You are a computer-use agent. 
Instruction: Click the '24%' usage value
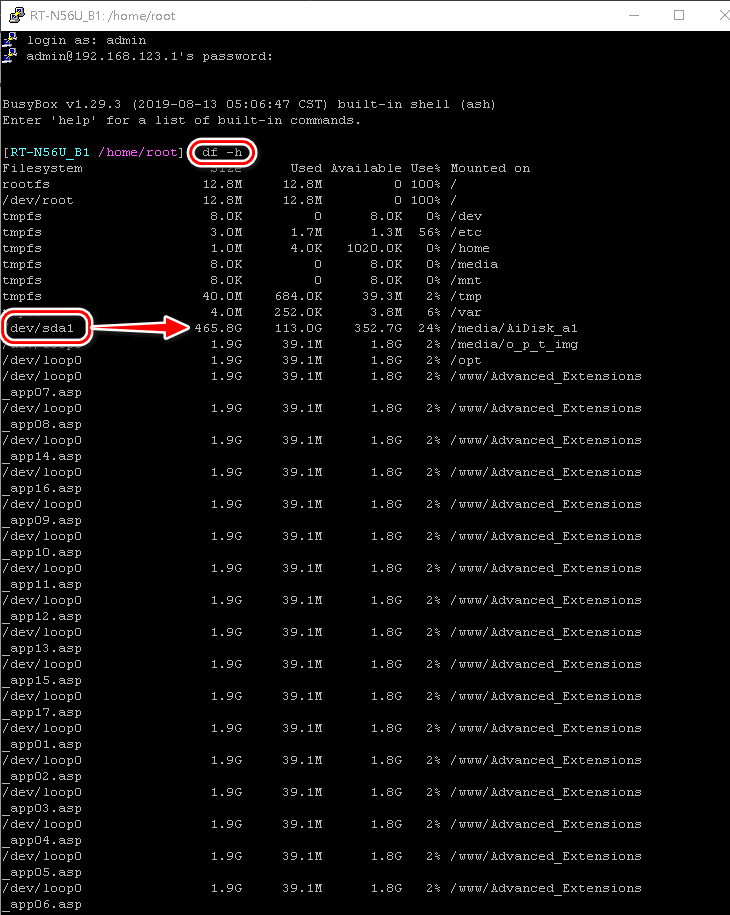tap(429, 328)
